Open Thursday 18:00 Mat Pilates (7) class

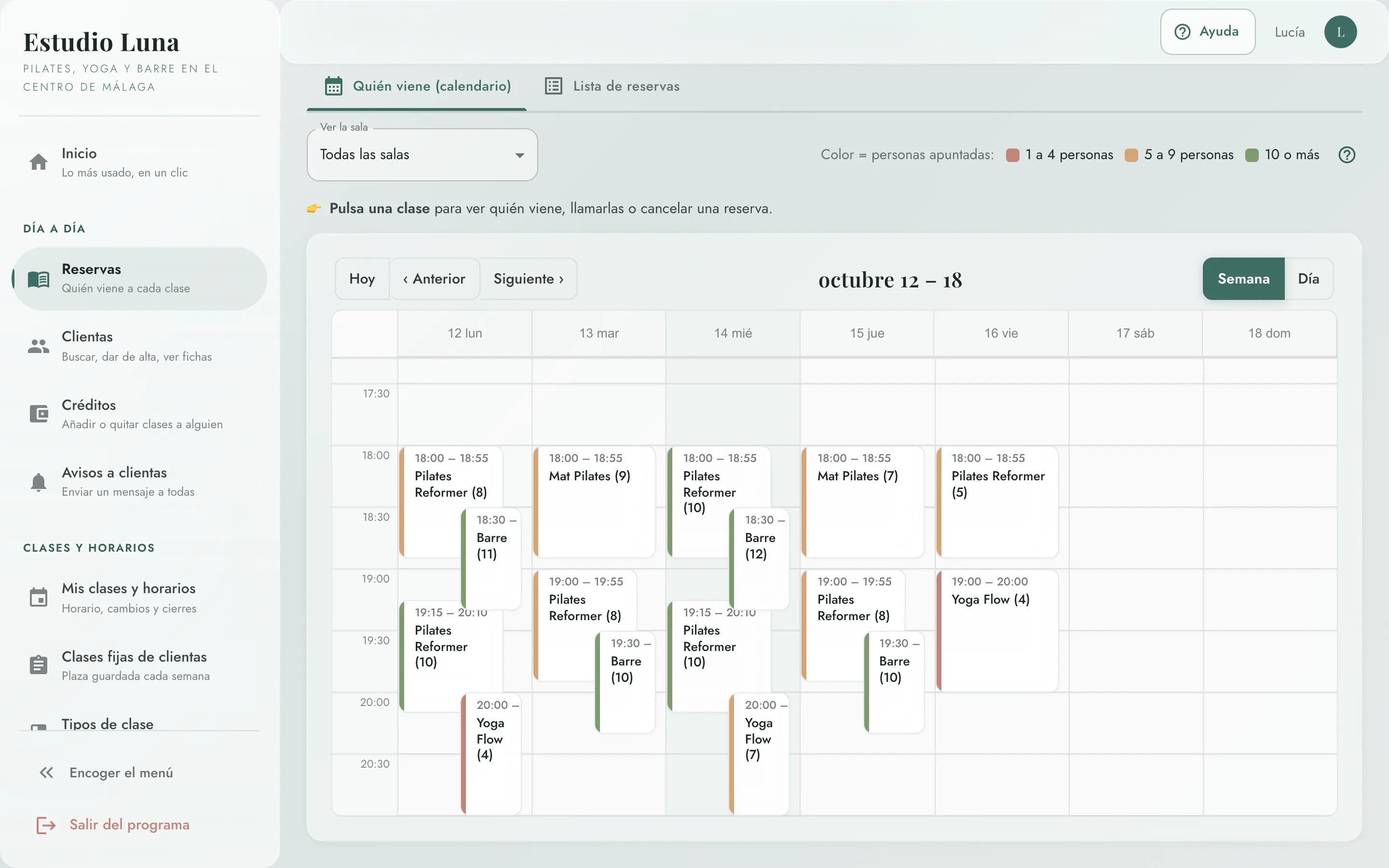[863, 502]
